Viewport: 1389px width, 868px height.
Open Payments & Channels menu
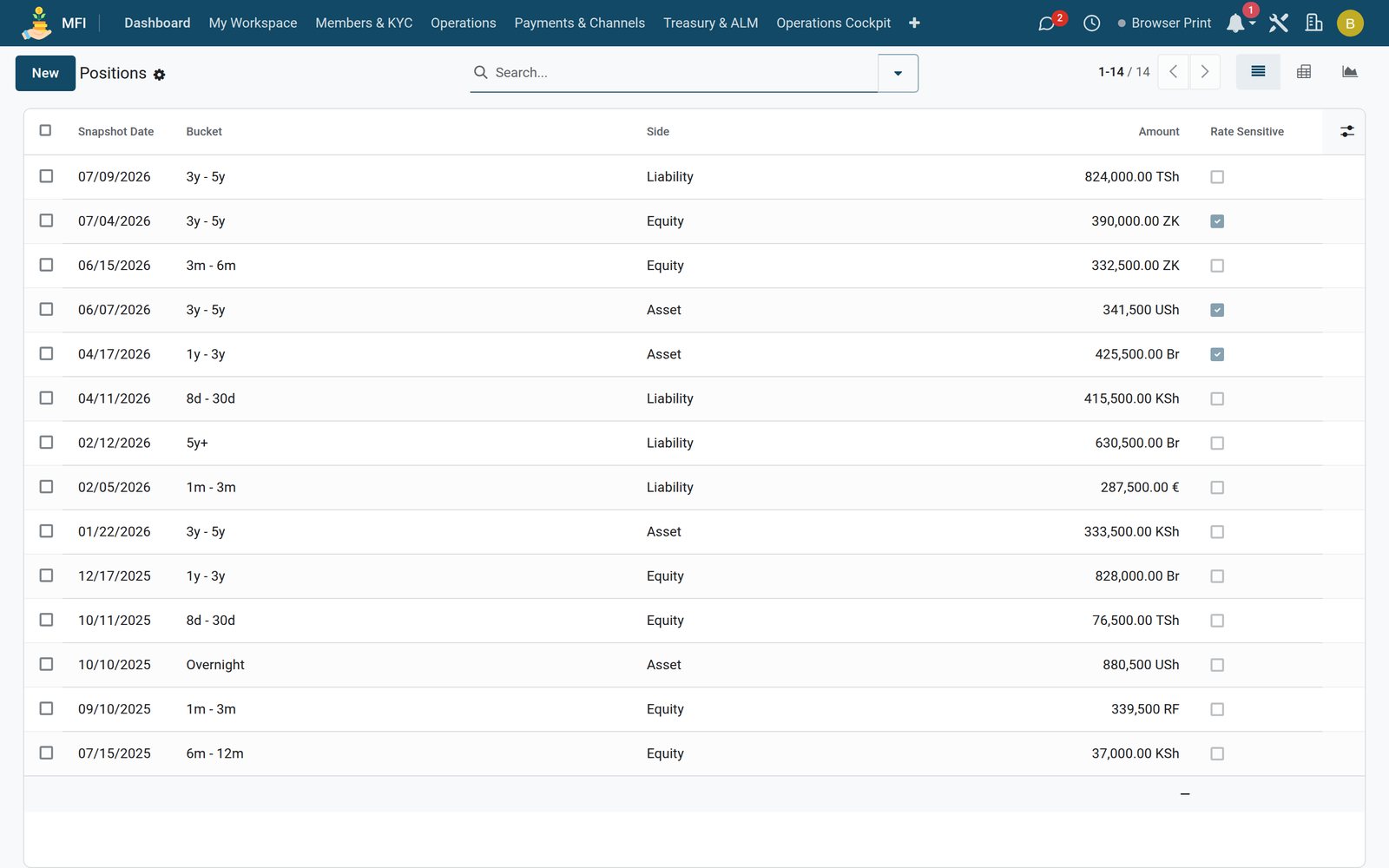tap(580, 23)
